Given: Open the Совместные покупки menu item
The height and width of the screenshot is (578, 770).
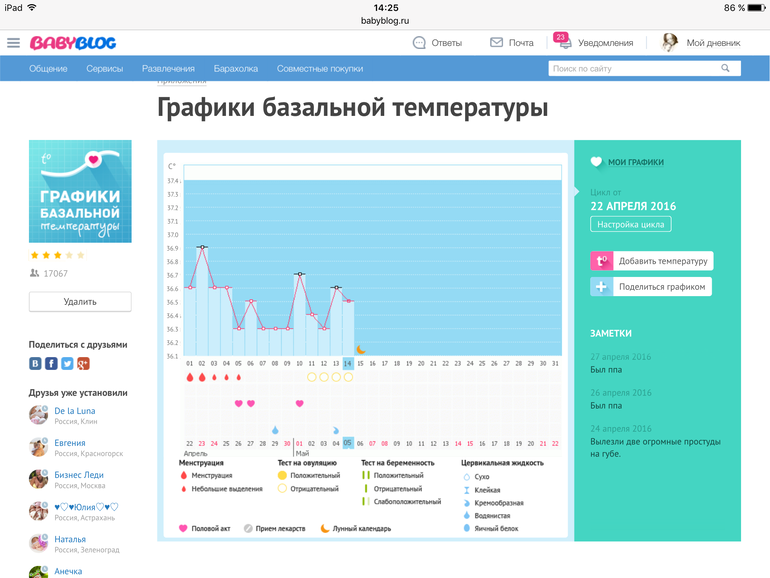Looking at the screenshot, I should pos(319,69).
